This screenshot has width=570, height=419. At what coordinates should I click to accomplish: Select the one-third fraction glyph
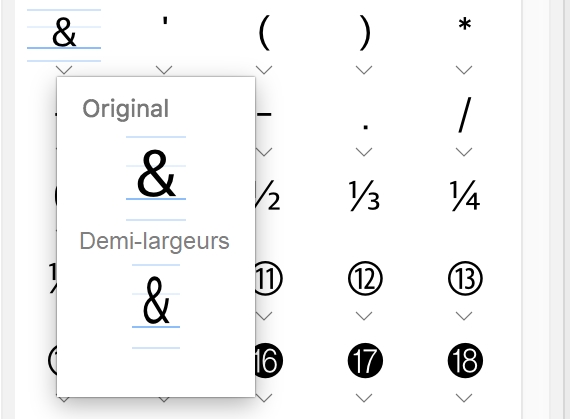(x=364, y=197)
